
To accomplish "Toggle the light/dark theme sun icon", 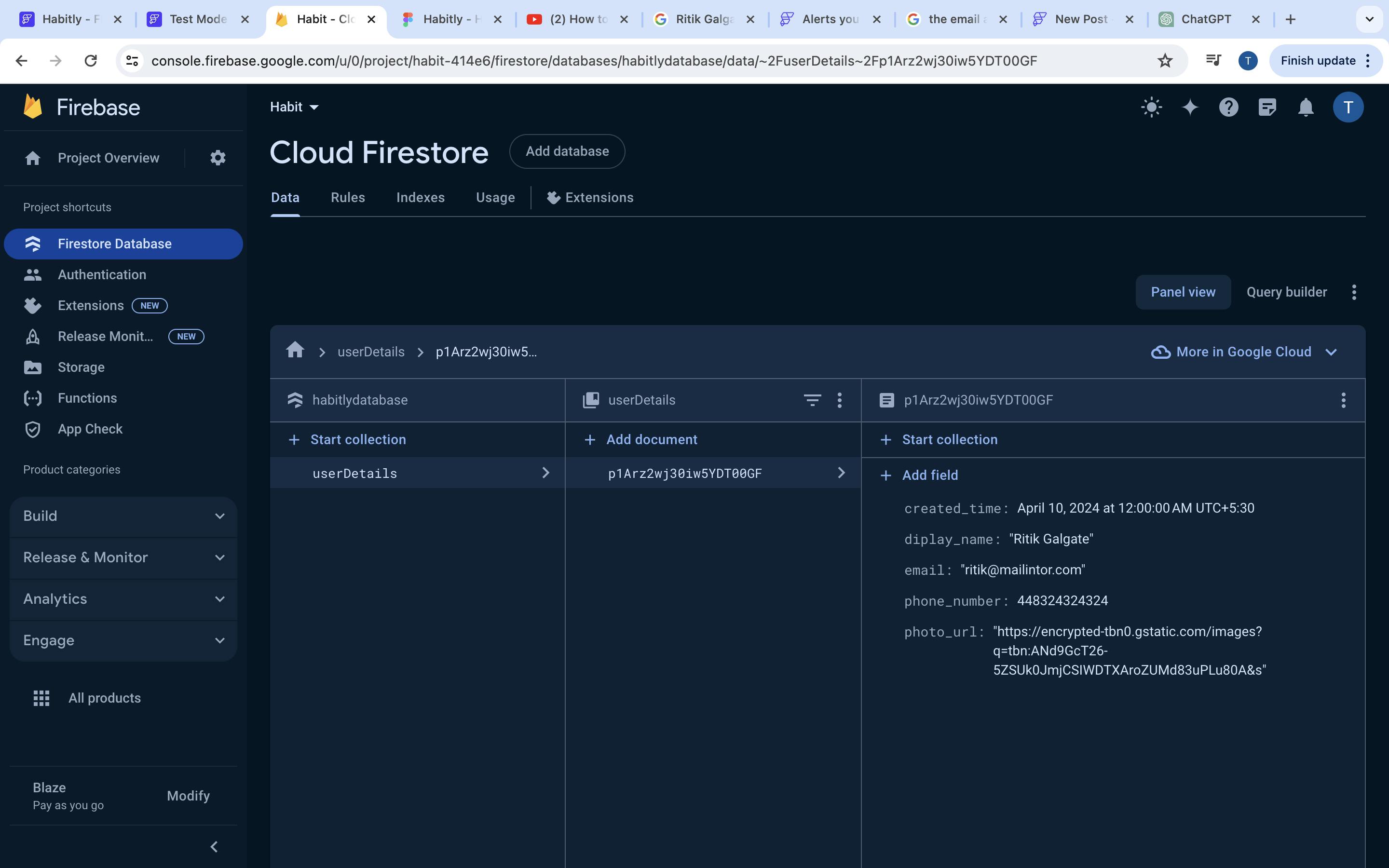I will [1151, 108].
